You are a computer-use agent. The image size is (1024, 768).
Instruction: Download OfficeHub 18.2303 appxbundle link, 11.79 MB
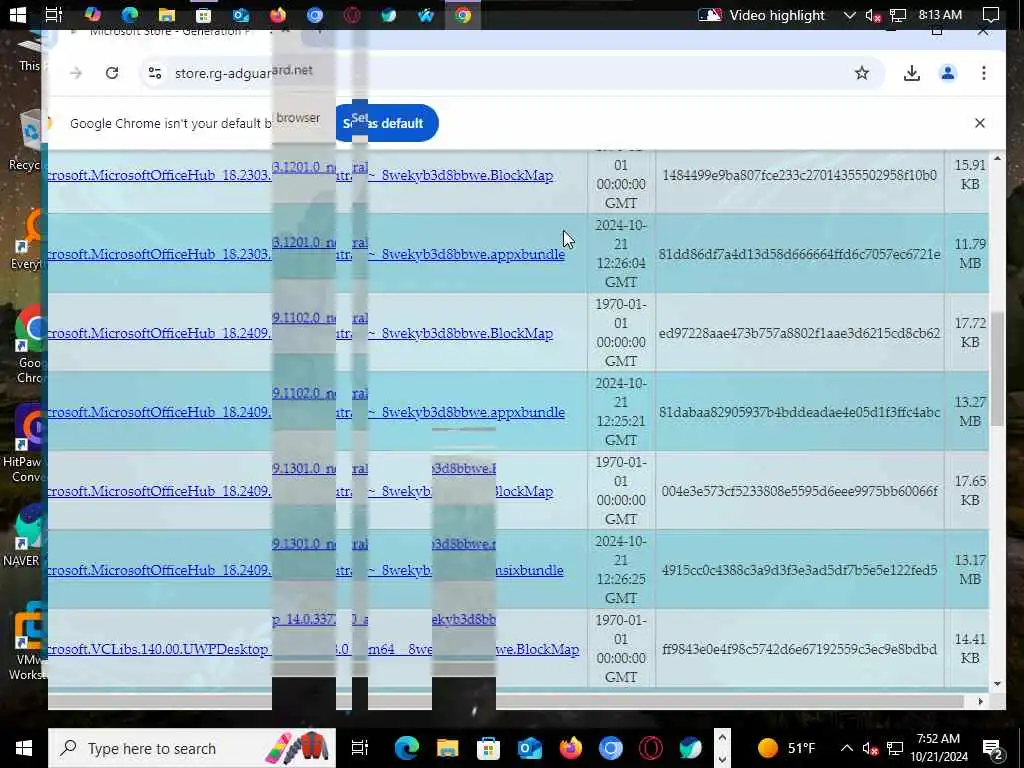(306, 254)
